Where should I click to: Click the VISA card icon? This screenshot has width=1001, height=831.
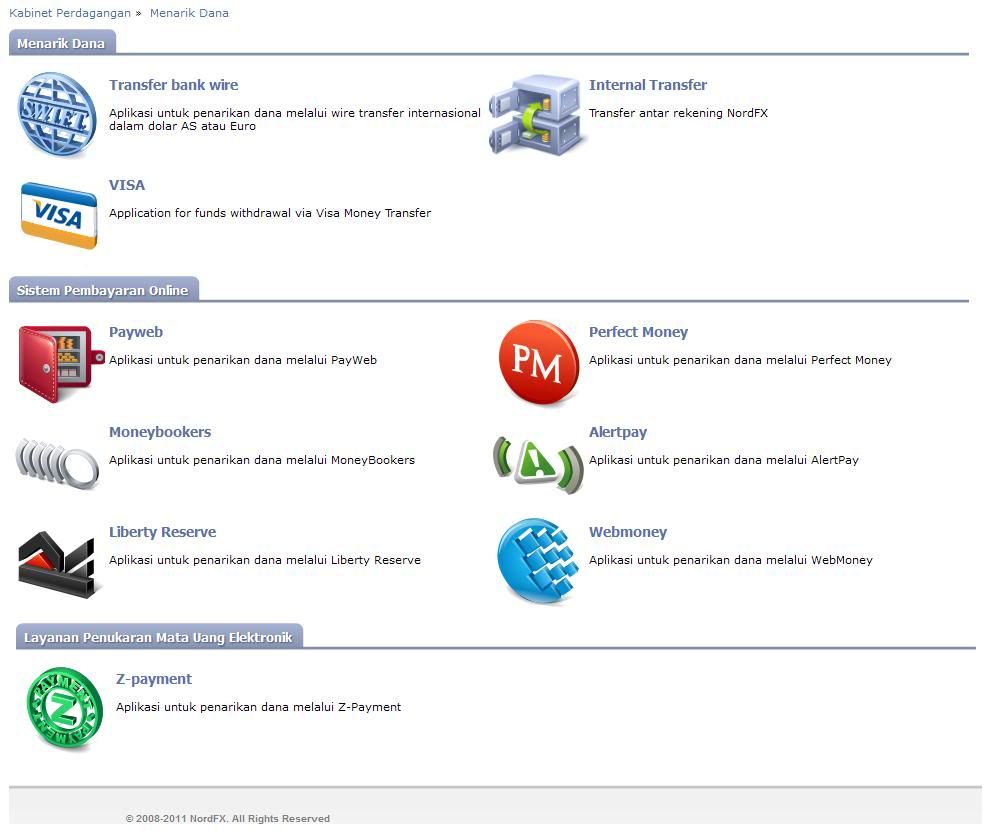59,216
